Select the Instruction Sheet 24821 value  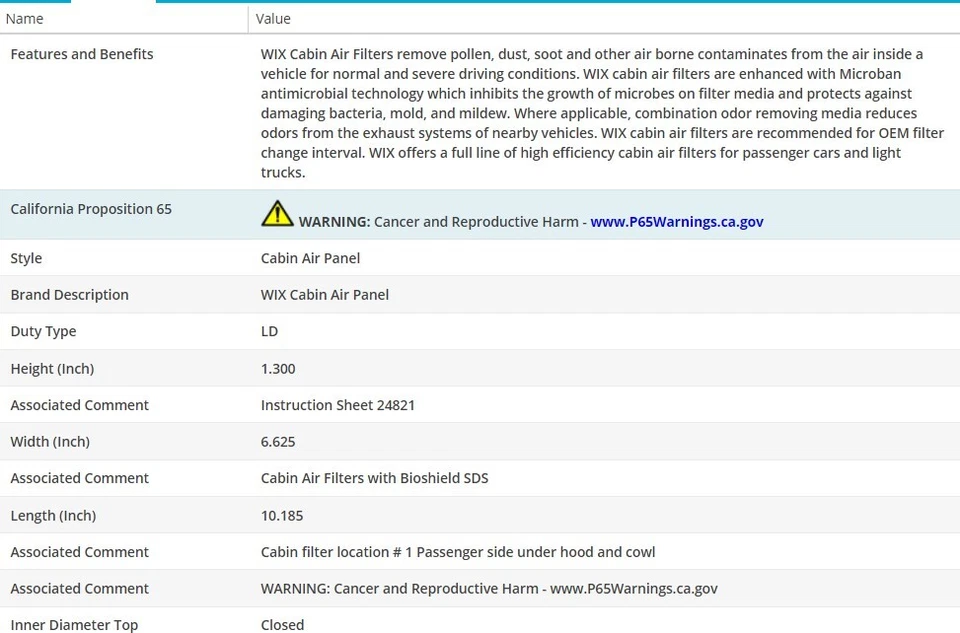click(x=338, y=405)
